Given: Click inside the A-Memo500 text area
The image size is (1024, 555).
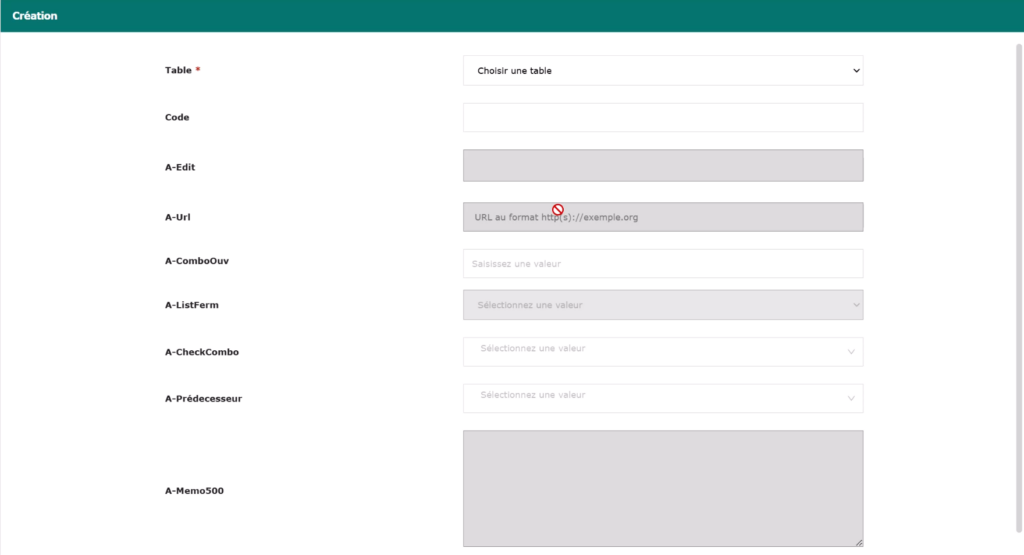Looking at the screenshot, I should pos(662,488).
